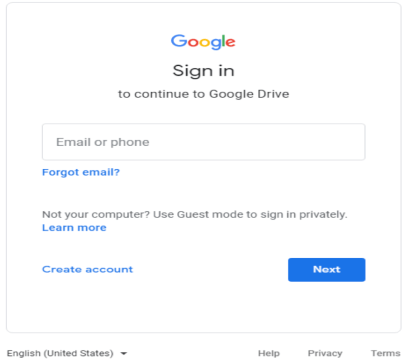Open the Forgot email? link
The height and width of the screenshot is (361, 407).
pos(81,172)
